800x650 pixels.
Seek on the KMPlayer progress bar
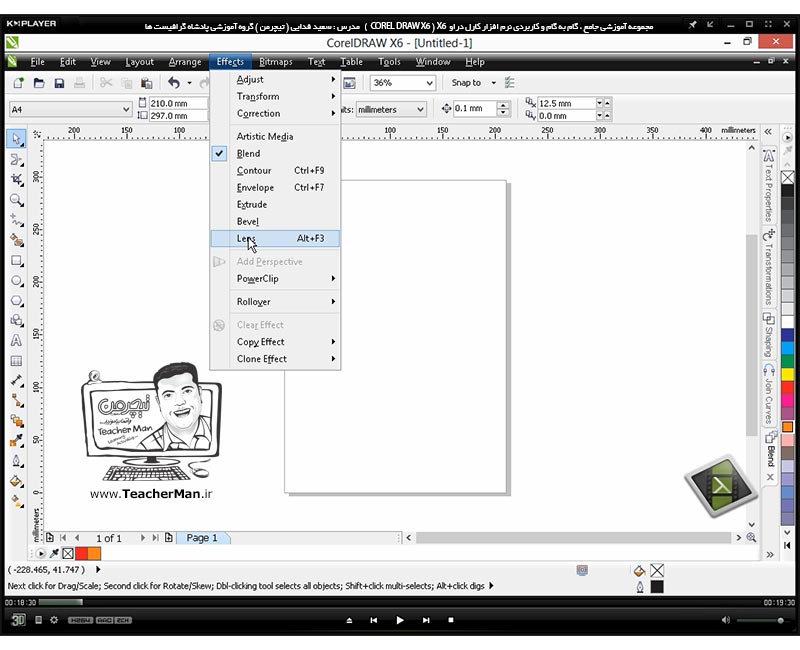pos(401,602)
